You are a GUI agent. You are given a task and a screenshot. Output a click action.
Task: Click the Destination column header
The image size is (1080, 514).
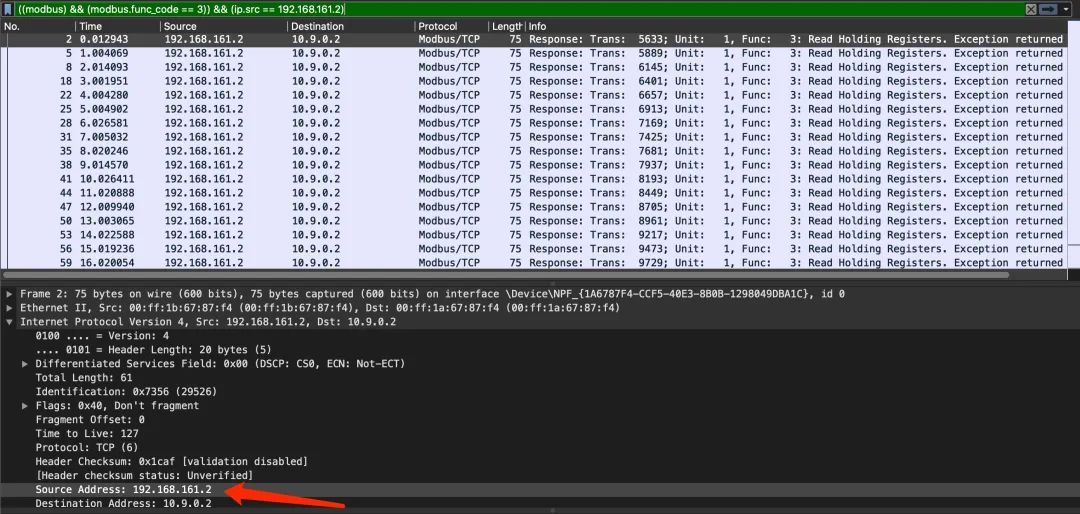348,26
